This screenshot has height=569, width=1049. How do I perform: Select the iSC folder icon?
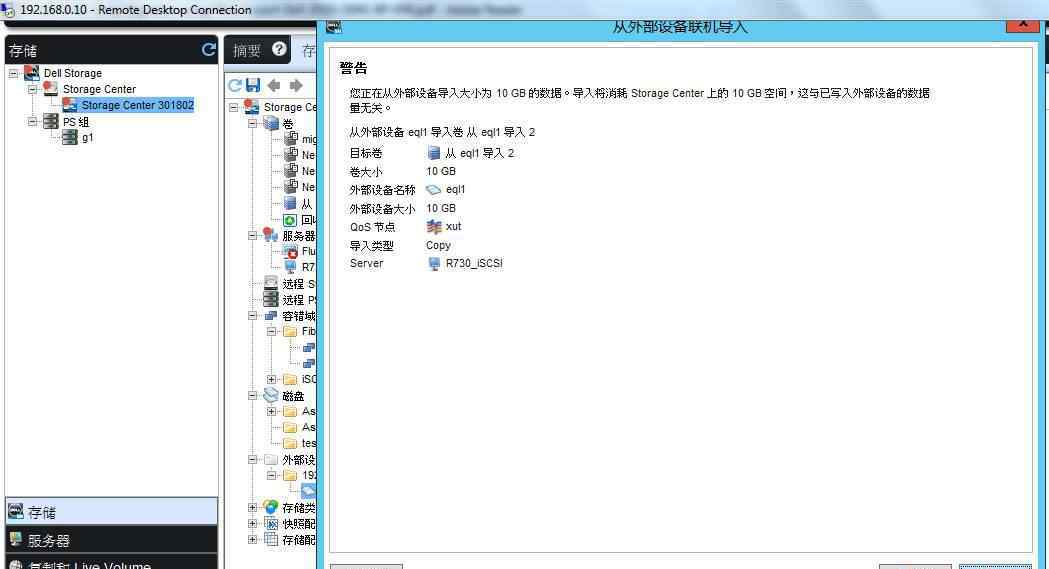pyautogui.click(x=290, y=379)
